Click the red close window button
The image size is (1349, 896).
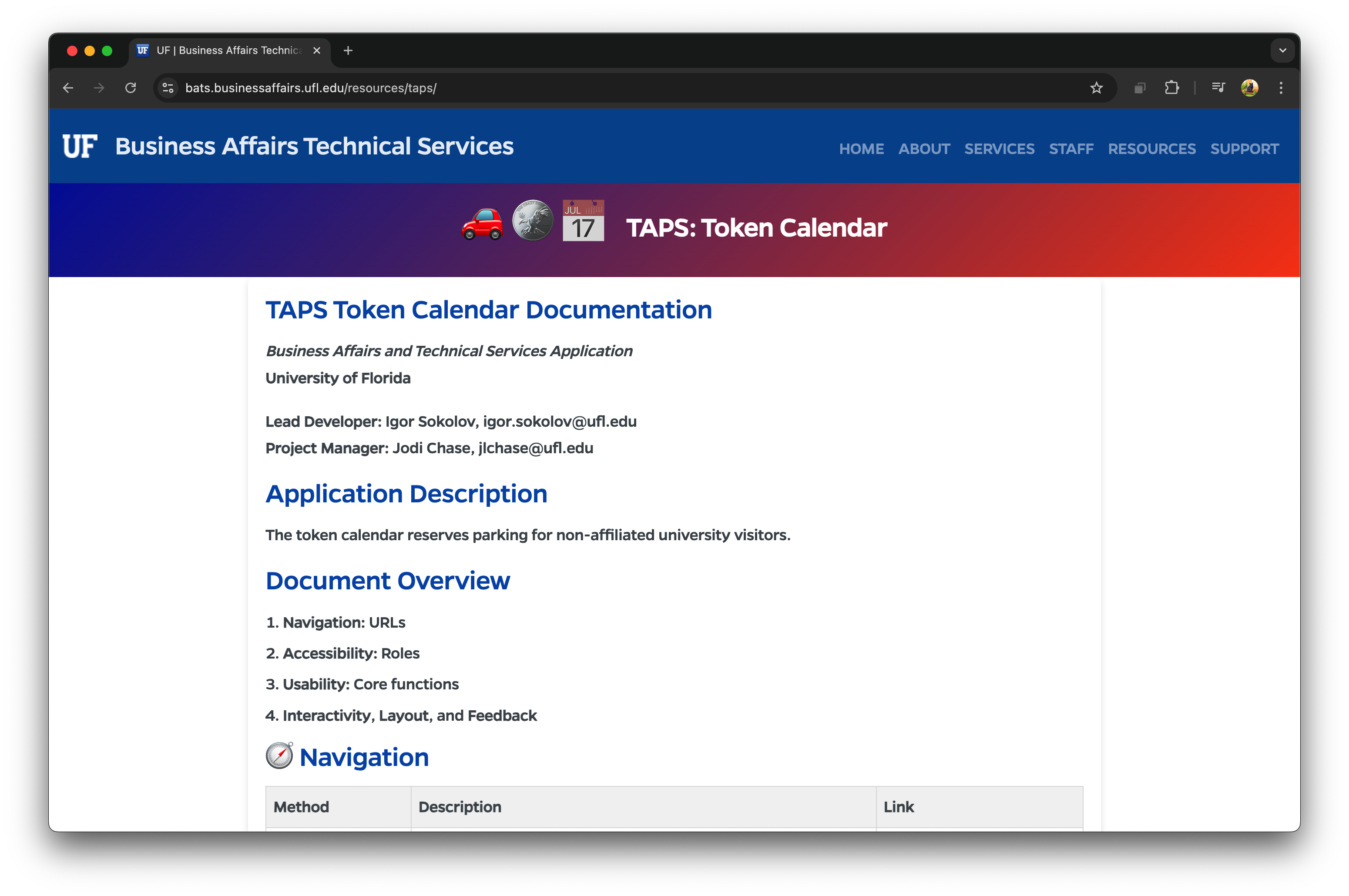(72, 51)
